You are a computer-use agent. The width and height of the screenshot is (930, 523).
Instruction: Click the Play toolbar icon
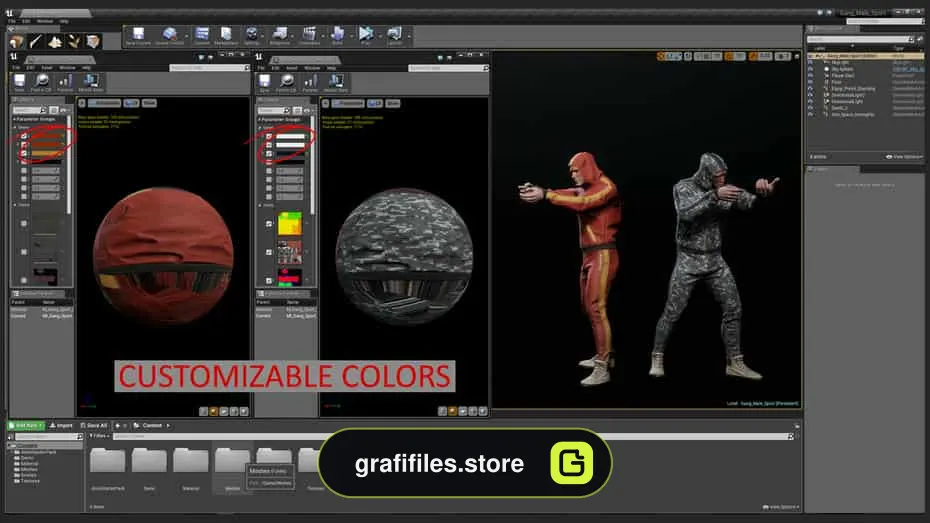pyautogui.click(x=366, y=36)
